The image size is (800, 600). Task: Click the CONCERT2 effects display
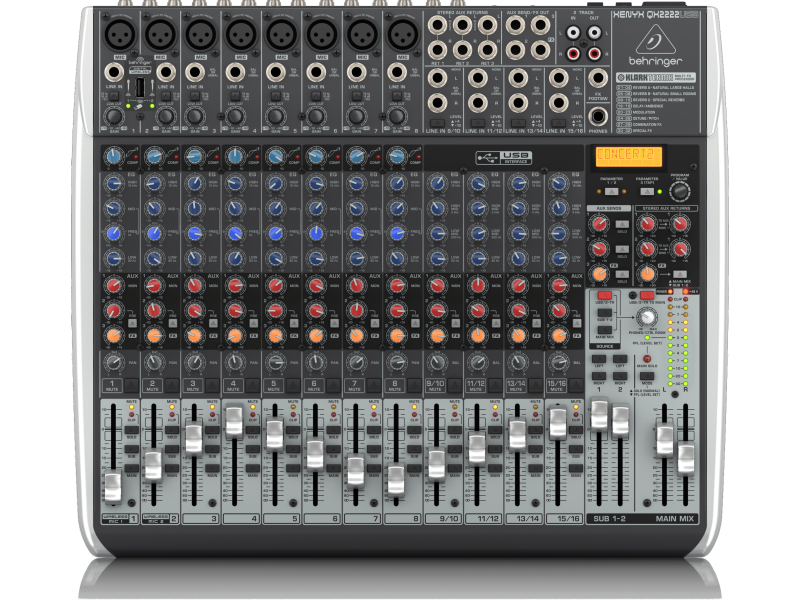[629, 156]
